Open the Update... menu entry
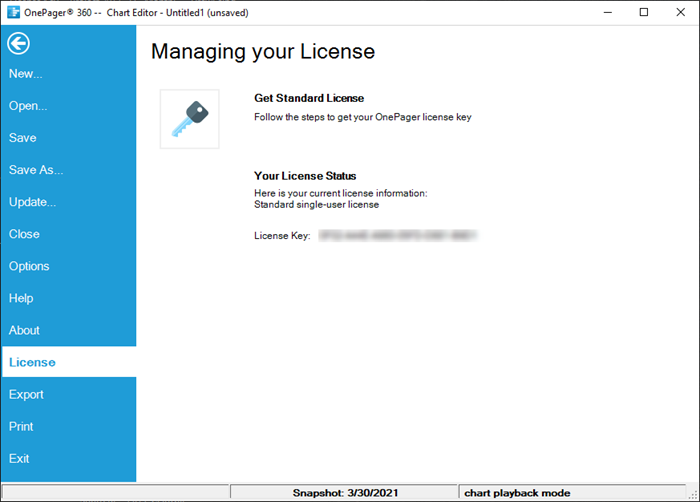This screenshot has width=700, height=502. (x=33, y=202)
